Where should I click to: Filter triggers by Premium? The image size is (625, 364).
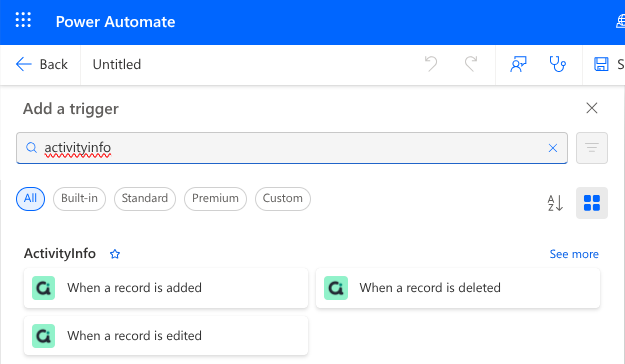click(x=215, y=199)
